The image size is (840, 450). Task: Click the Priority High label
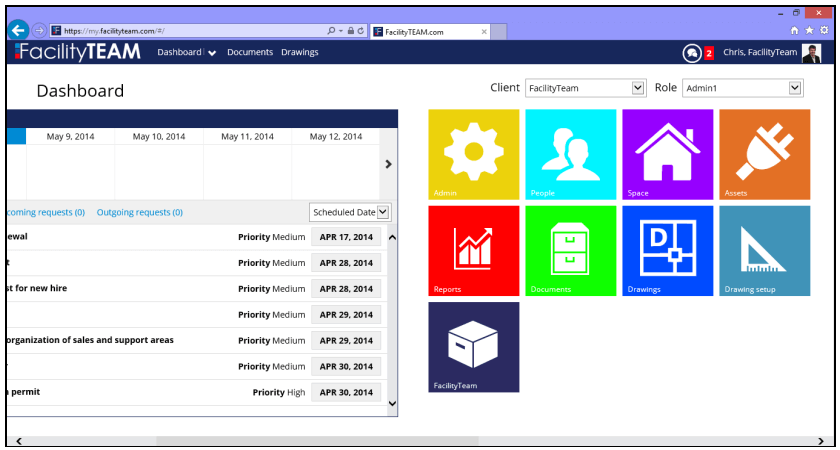pyautogui.click(x=279, y=392)
